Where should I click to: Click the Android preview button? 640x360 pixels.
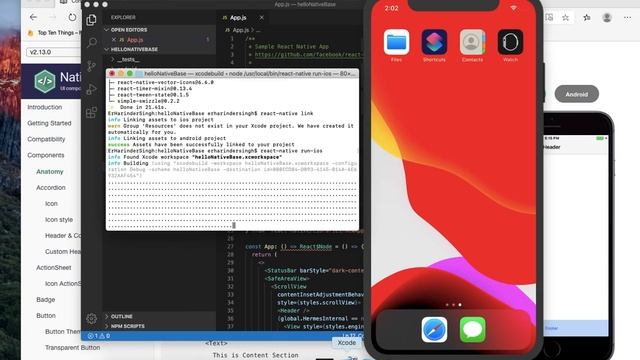tap(576, 94)
